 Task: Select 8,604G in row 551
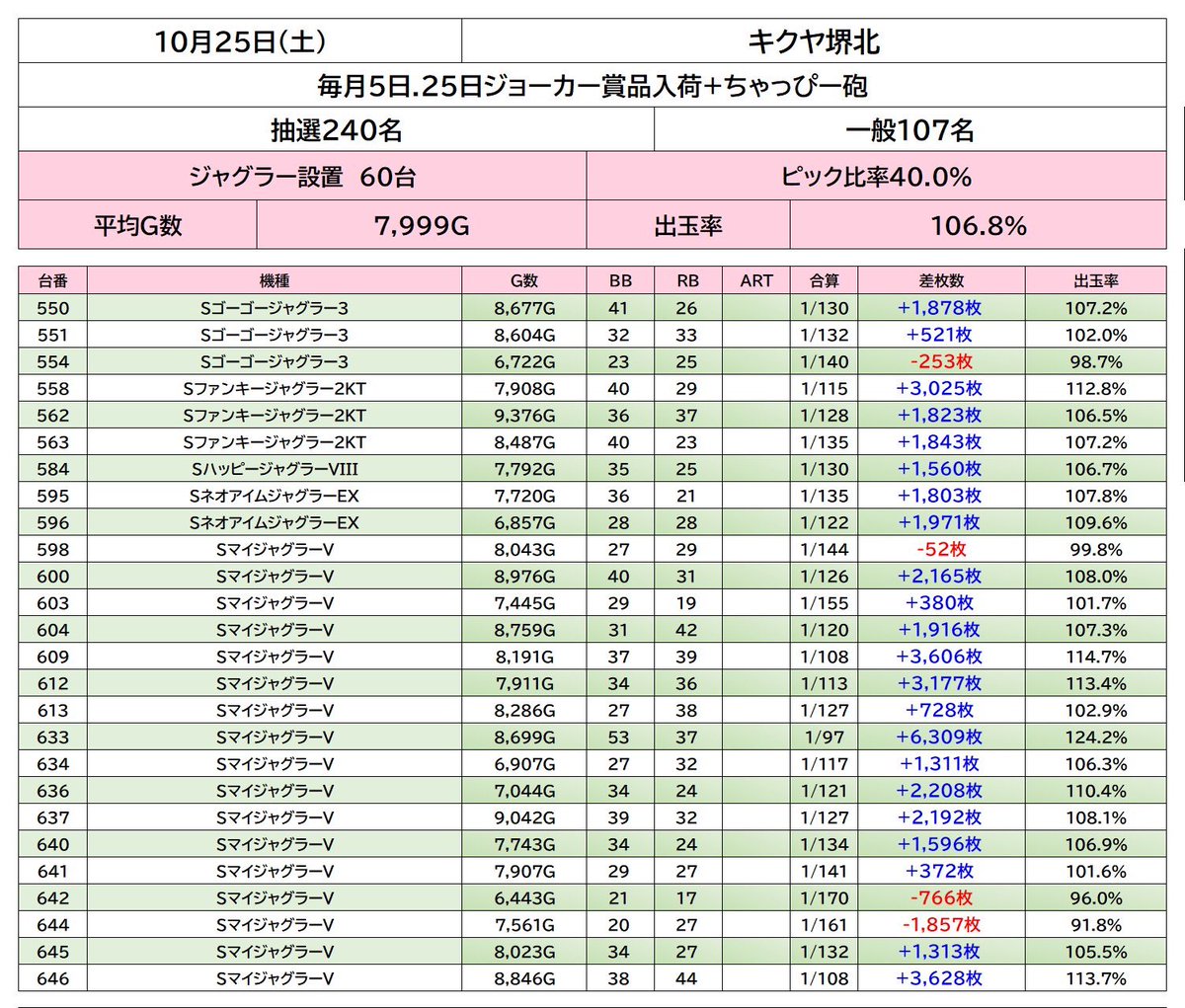pos(524,335)
